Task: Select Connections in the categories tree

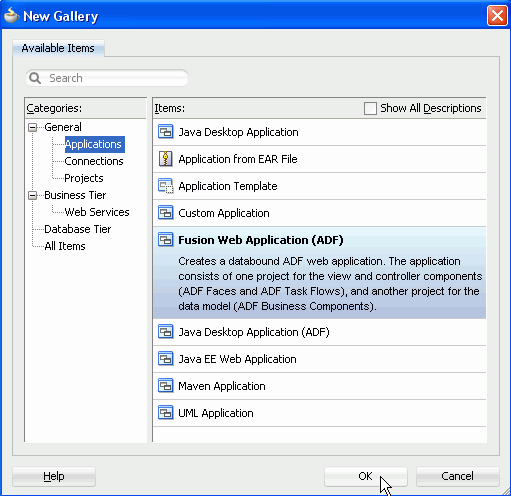Action: point(94,161)
